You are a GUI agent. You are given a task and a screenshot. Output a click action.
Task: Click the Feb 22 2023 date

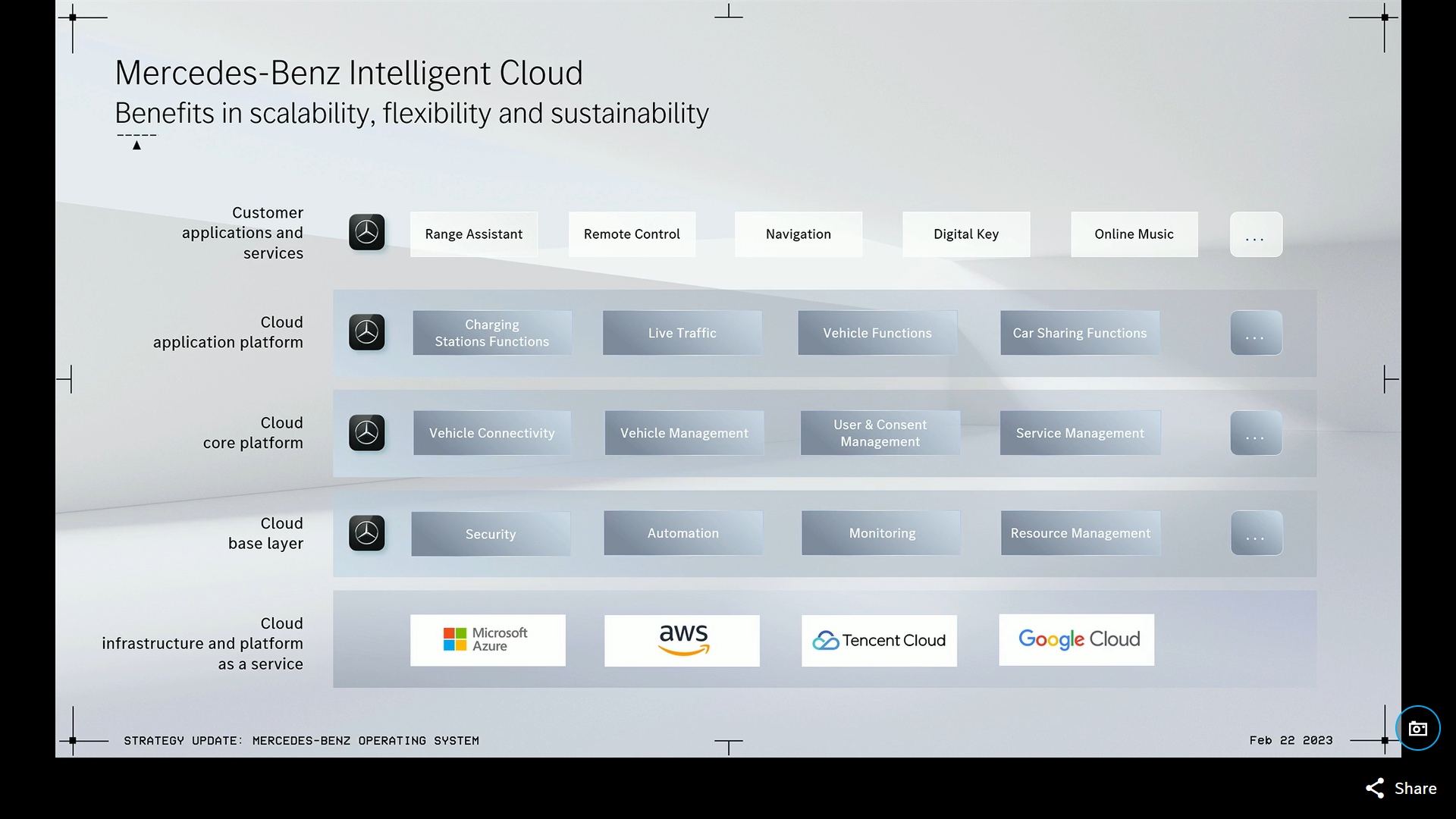(x=1291, y=740)
